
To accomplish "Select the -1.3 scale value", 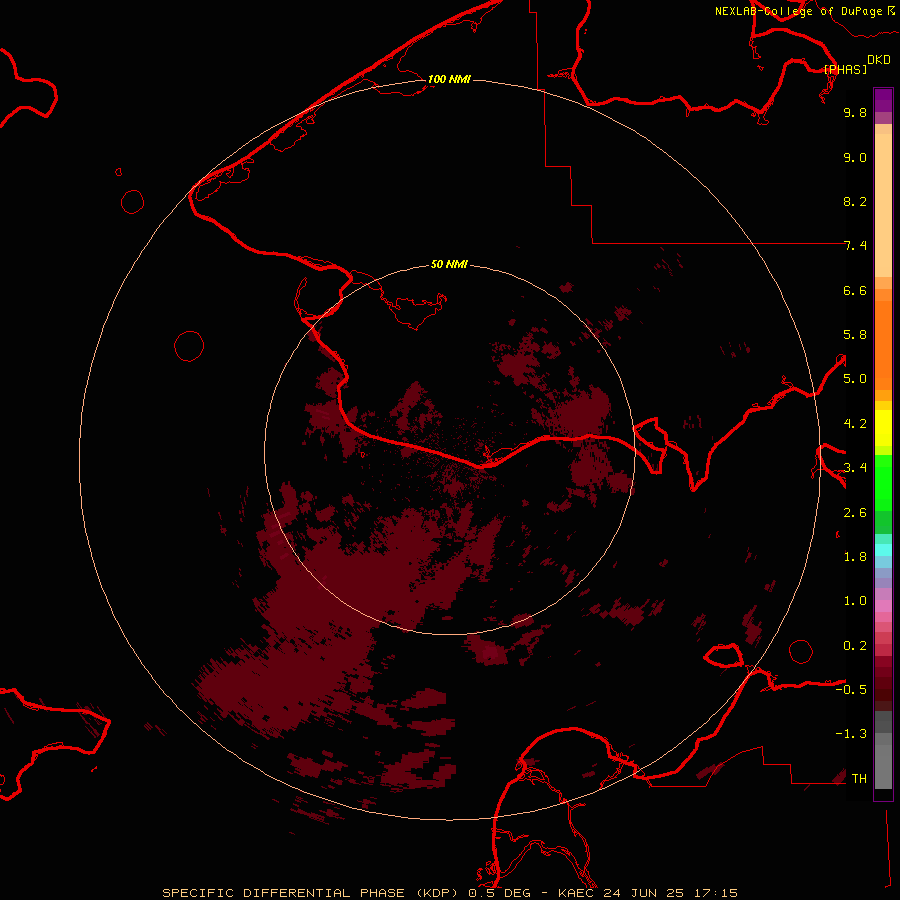I will (x=851, y=734).
